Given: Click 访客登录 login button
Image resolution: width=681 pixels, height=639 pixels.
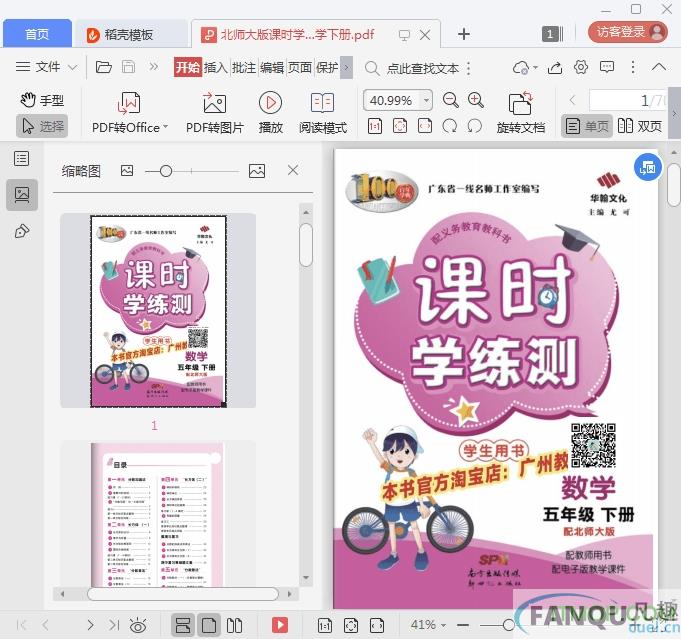Looking at the screenshot, I should (628, 32).
